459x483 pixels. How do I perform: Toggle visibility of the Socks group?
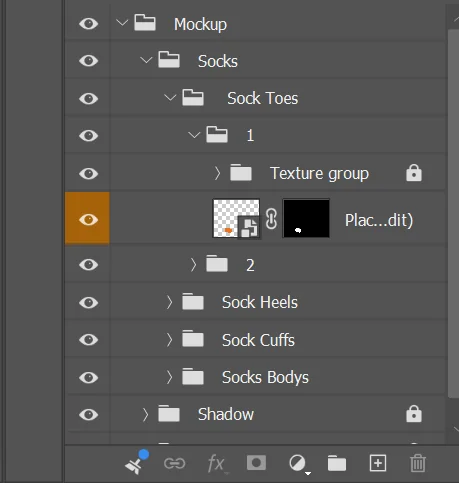point(88,61)
